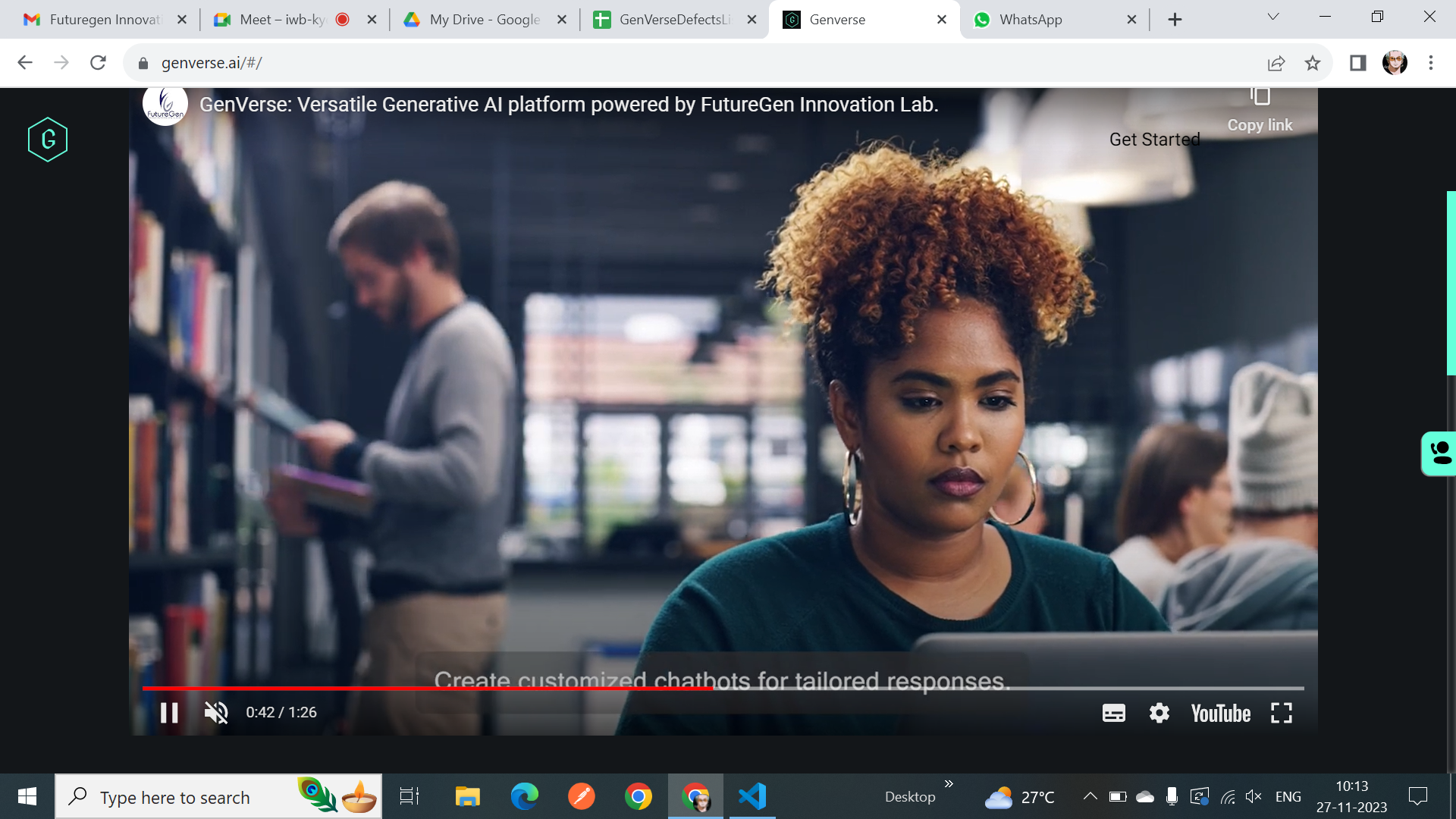This screenshot has height=819, width=1456.
Task: Open the tab search dropdown chevron
Action: tap(1273, 17)
